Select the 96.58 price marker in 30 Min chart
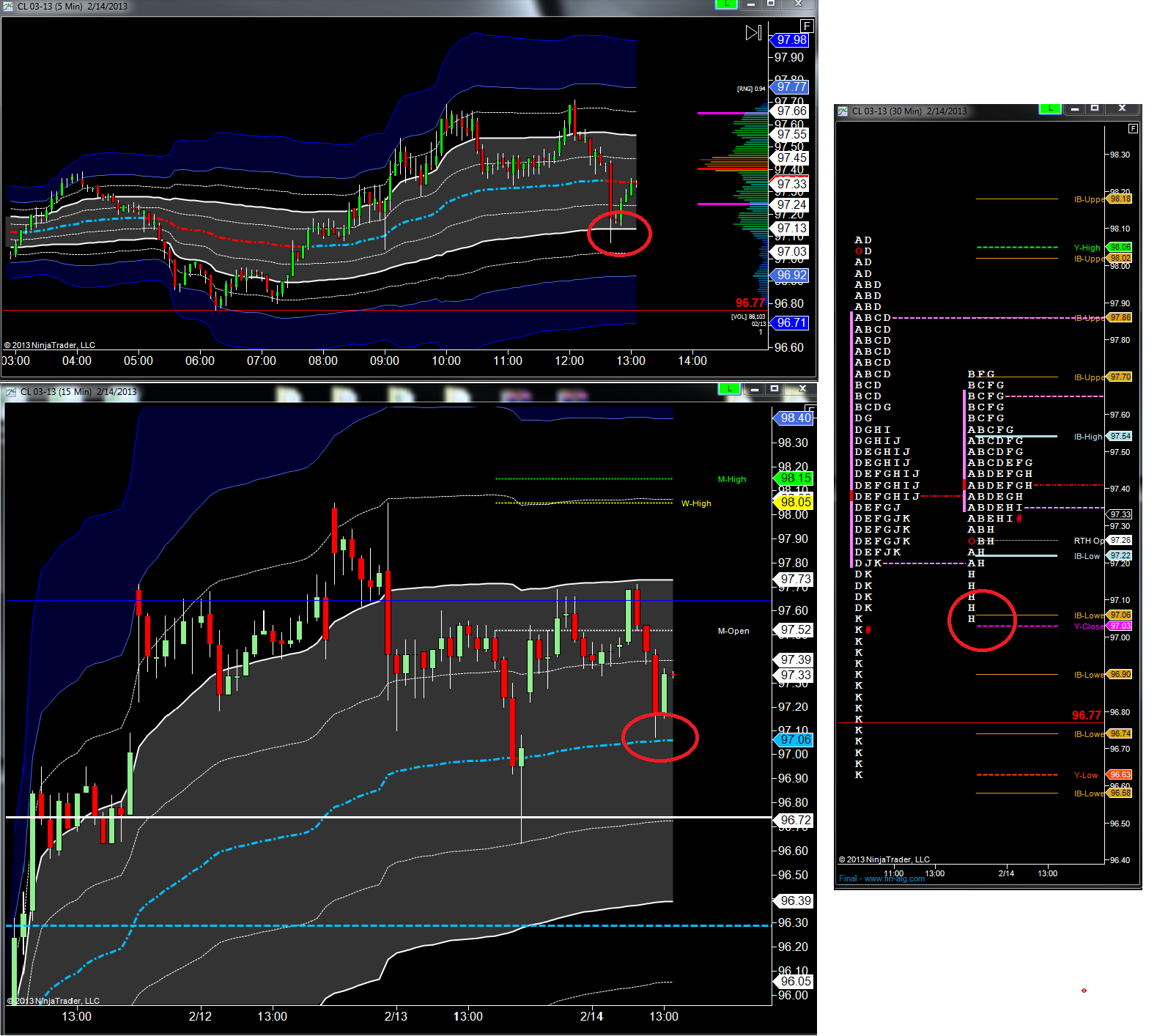Screen dimensions: 1168x1036 [1120, 793]
